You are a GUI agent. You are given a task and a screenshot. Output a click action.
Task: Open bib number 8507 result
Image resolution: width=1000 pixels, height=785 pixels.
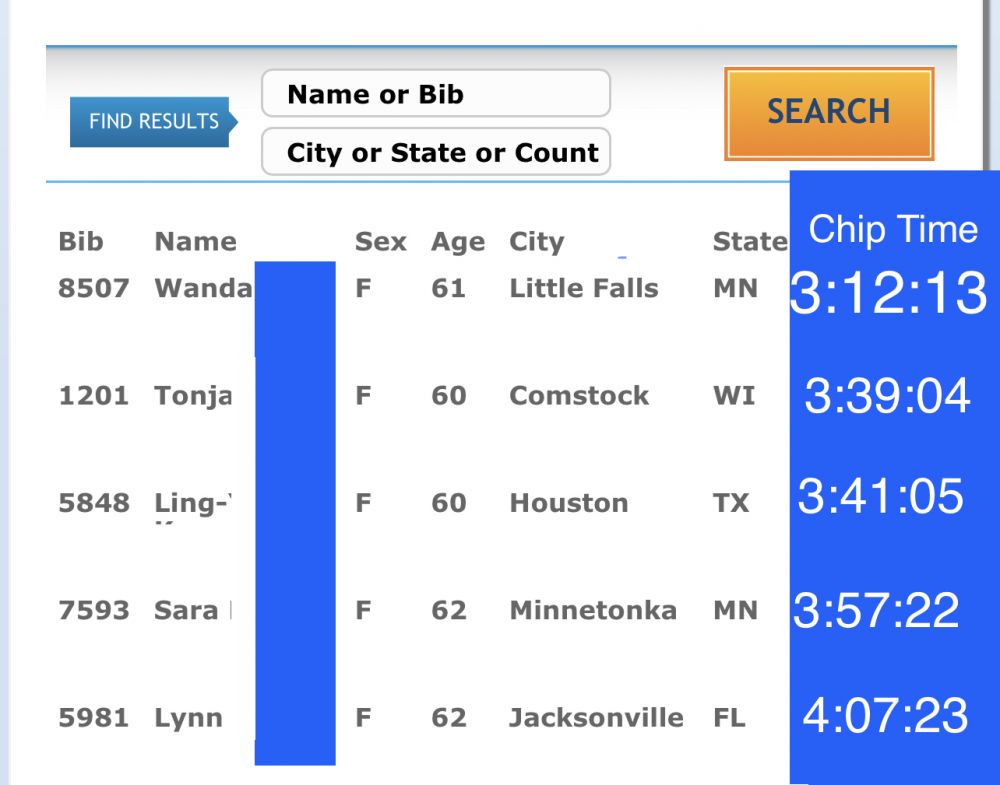coord(94,289)
